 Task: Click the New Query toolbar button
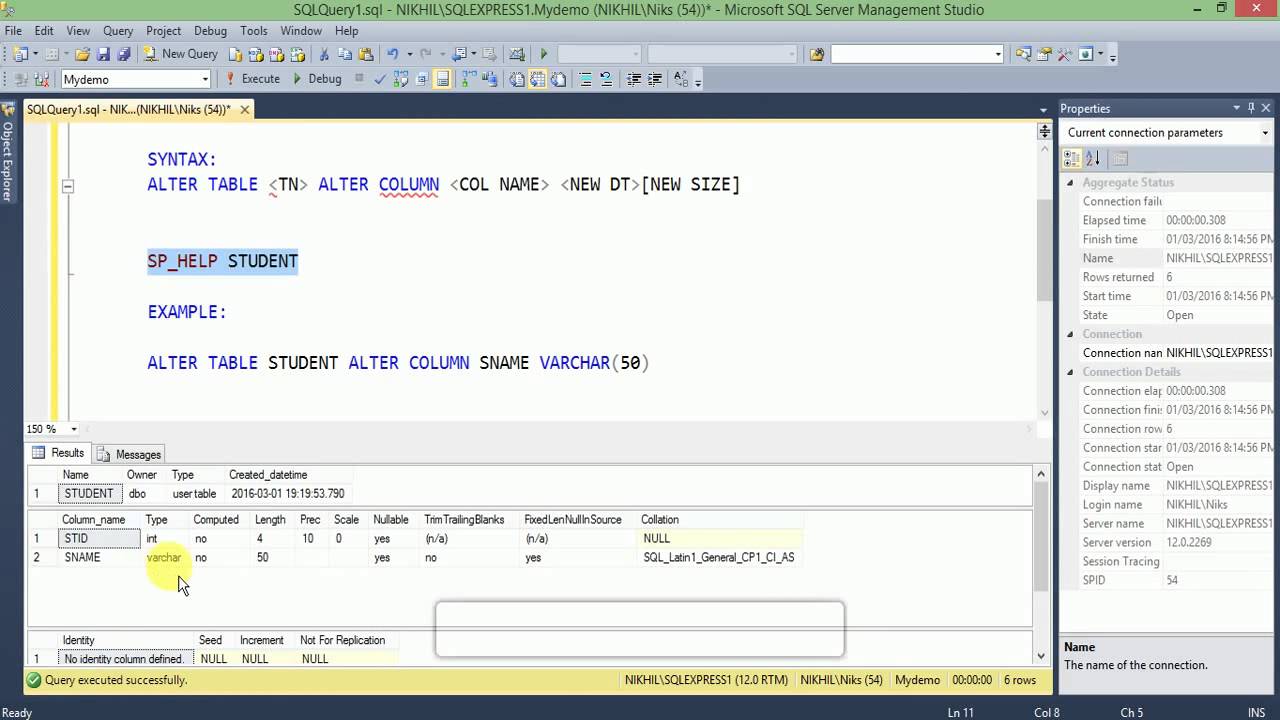180,54
